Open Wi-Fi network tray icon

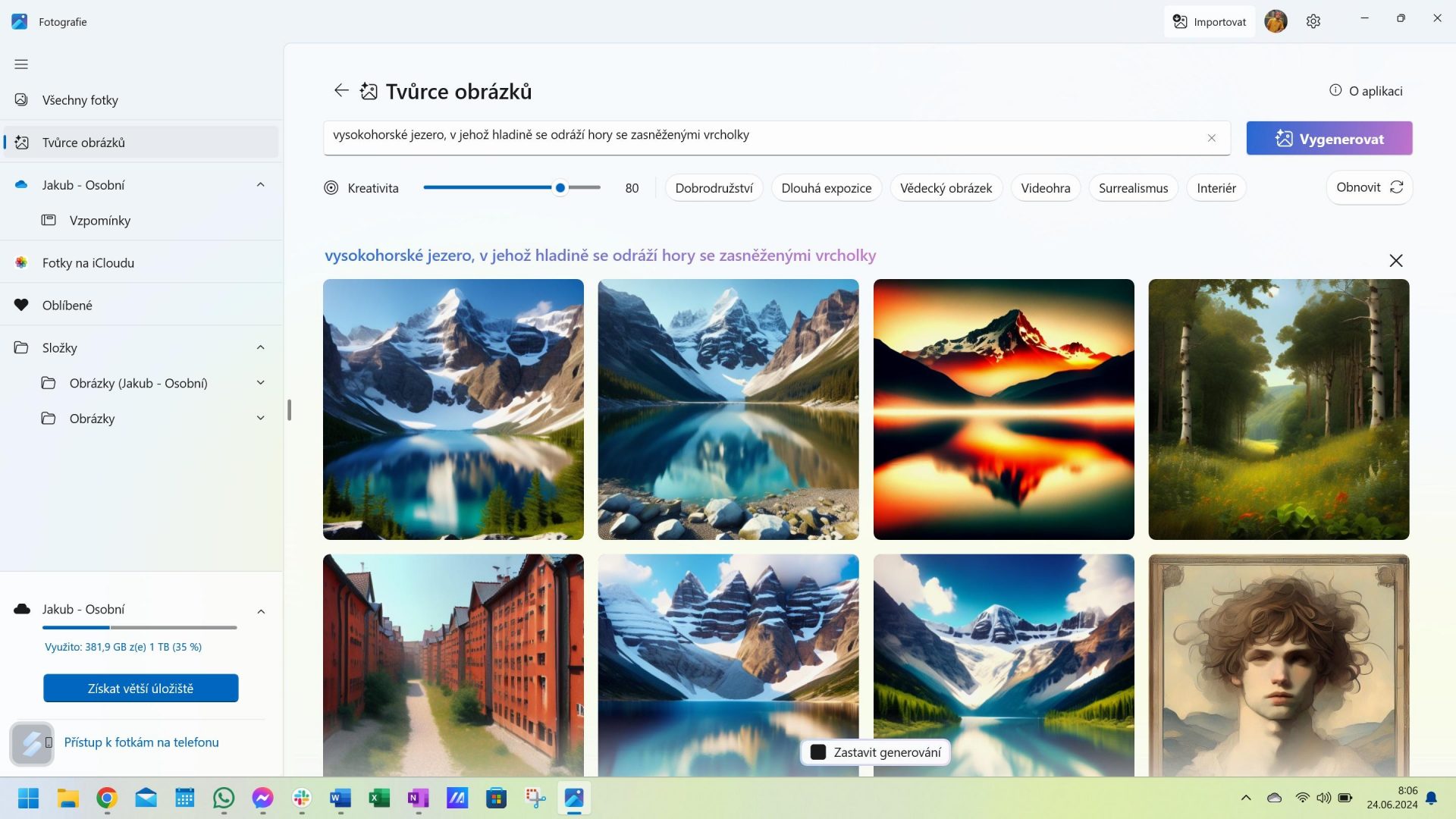pos(1302,798)
